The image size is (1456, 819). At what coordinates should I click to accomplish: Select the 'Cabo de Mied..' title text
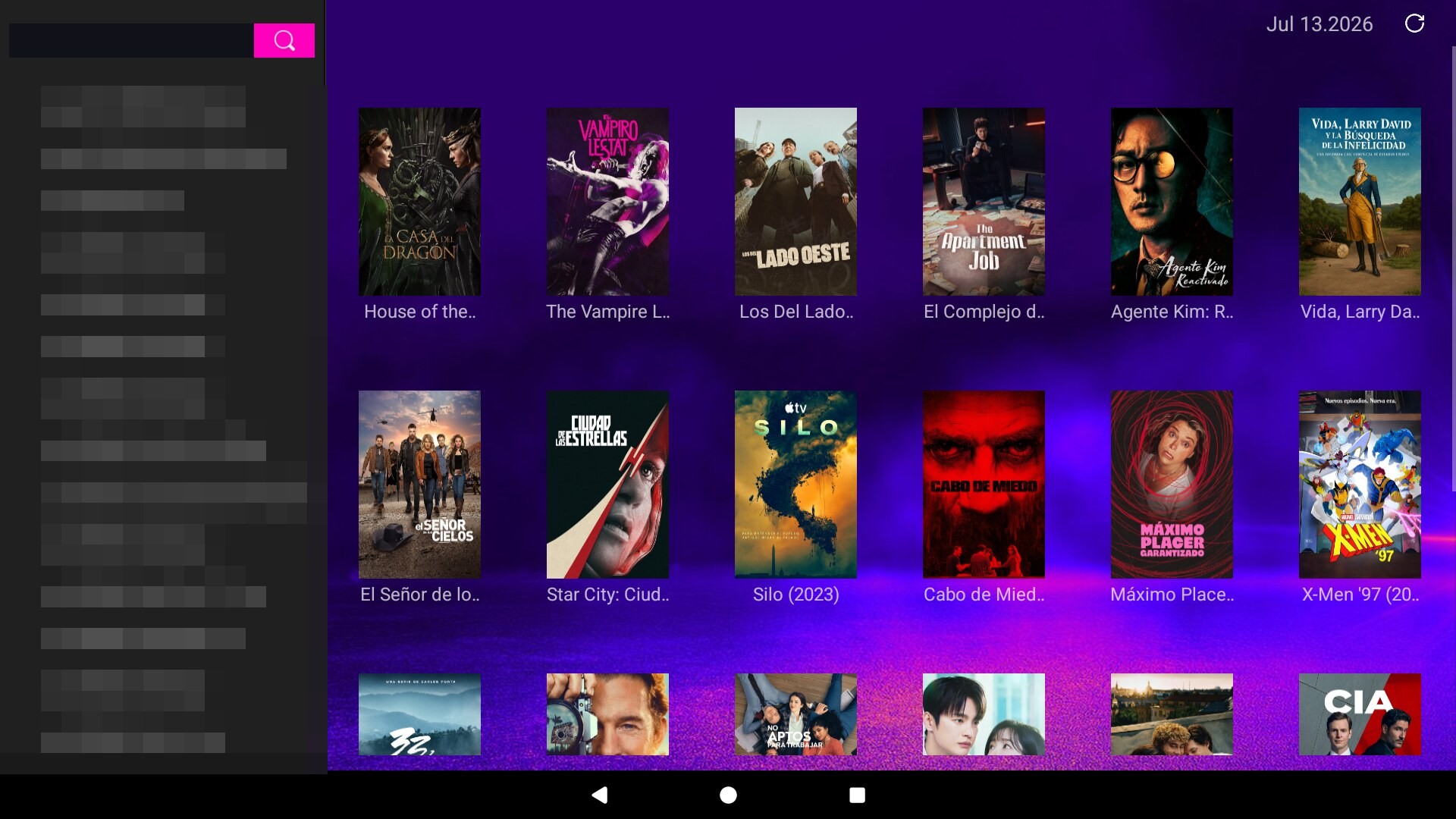point(984,595)
